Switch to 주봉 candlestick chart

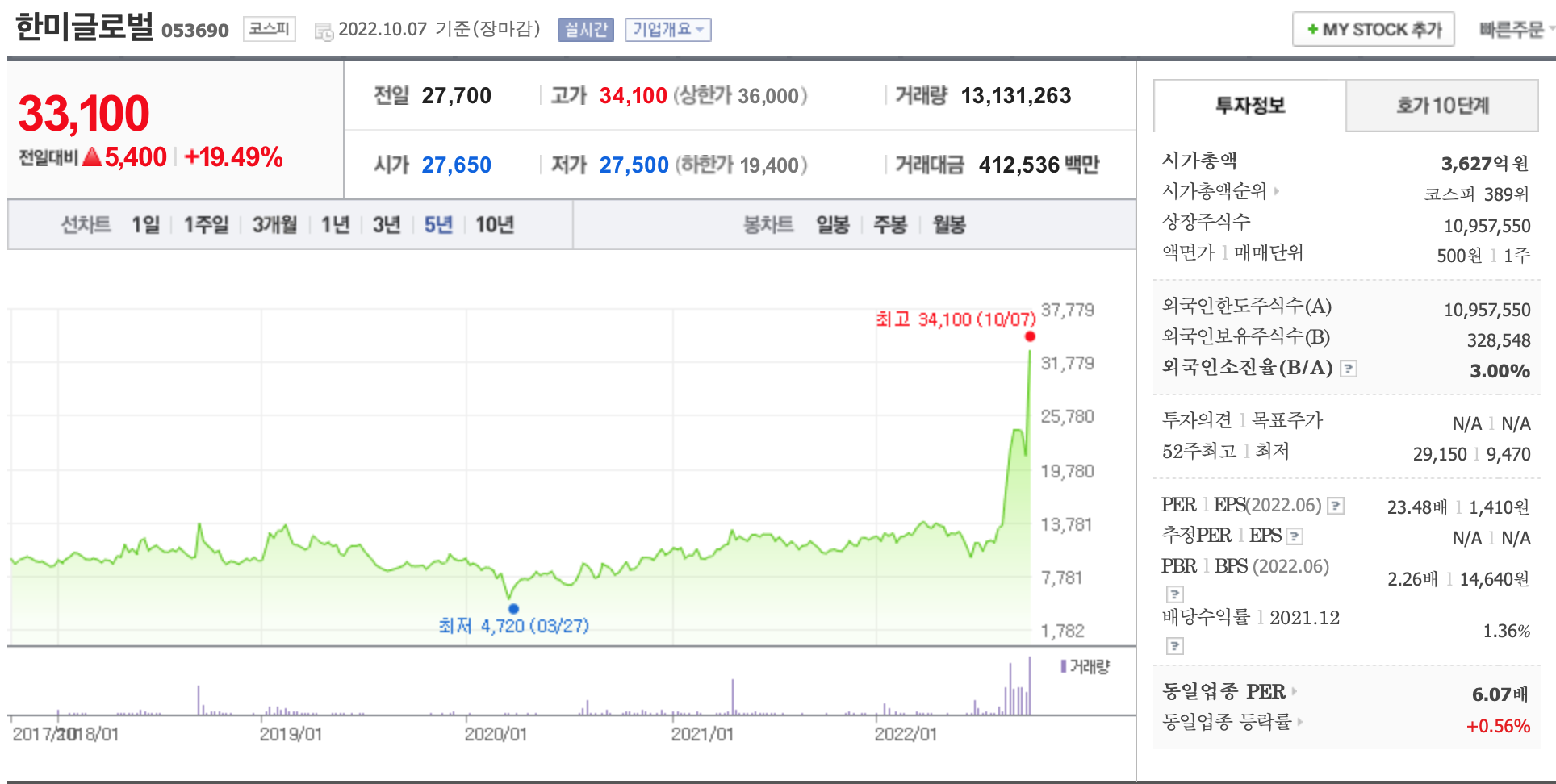click(x=890, y=224)
